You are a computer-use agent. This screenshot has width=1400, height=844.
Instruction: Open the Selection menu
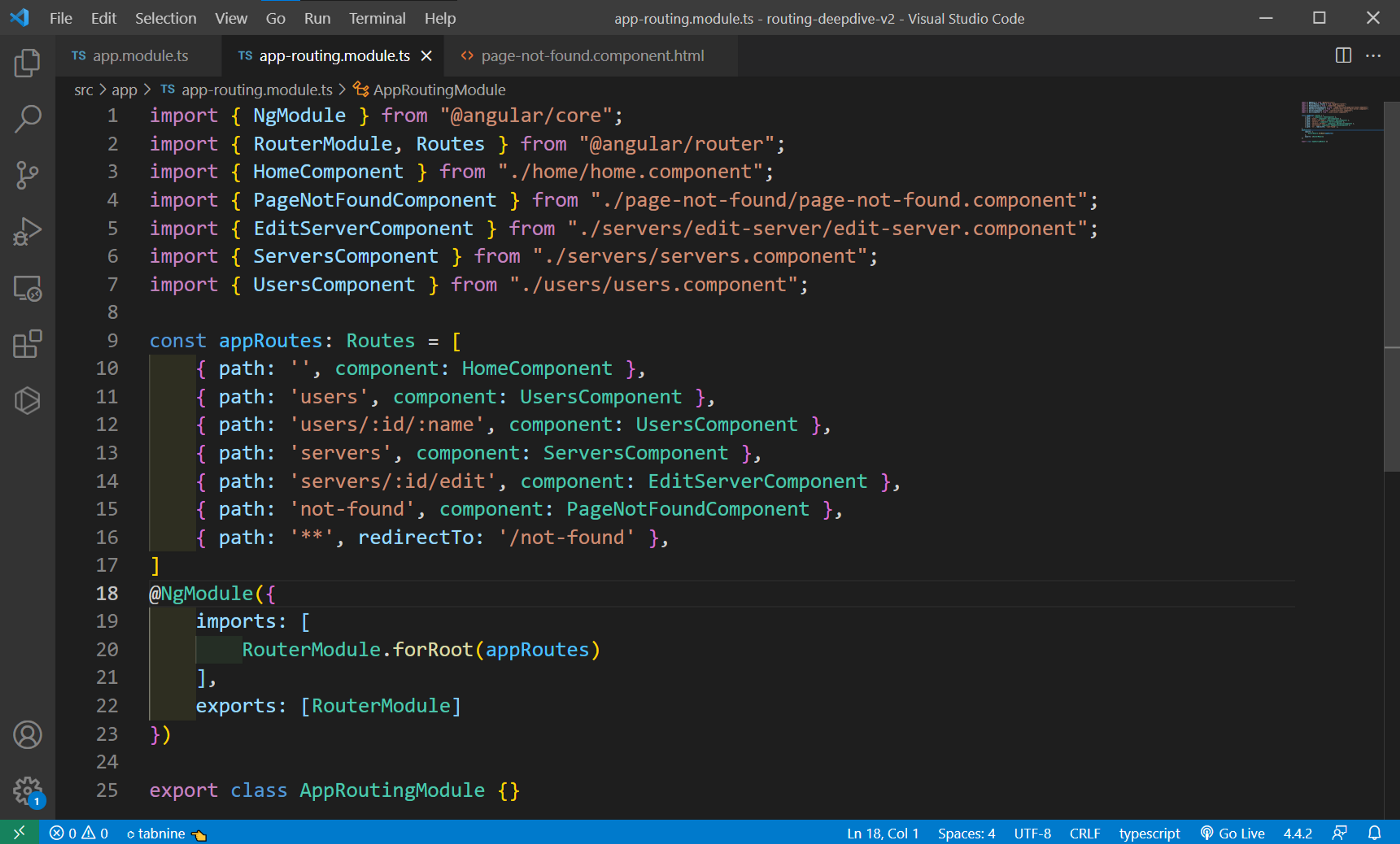pyautogui.click(x=167, y=18)
